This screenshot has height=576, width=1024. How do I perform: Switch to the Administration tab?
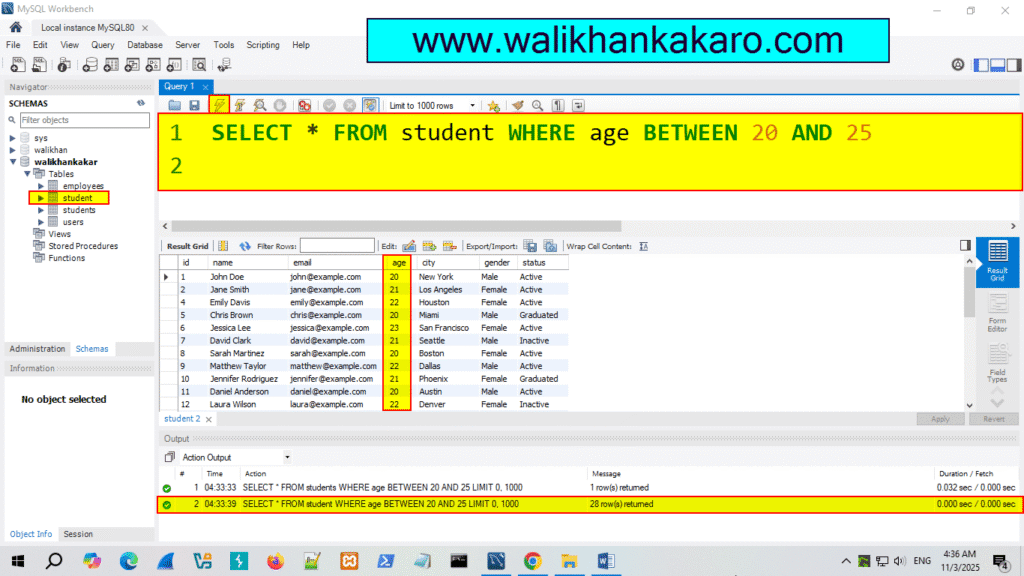37,349
